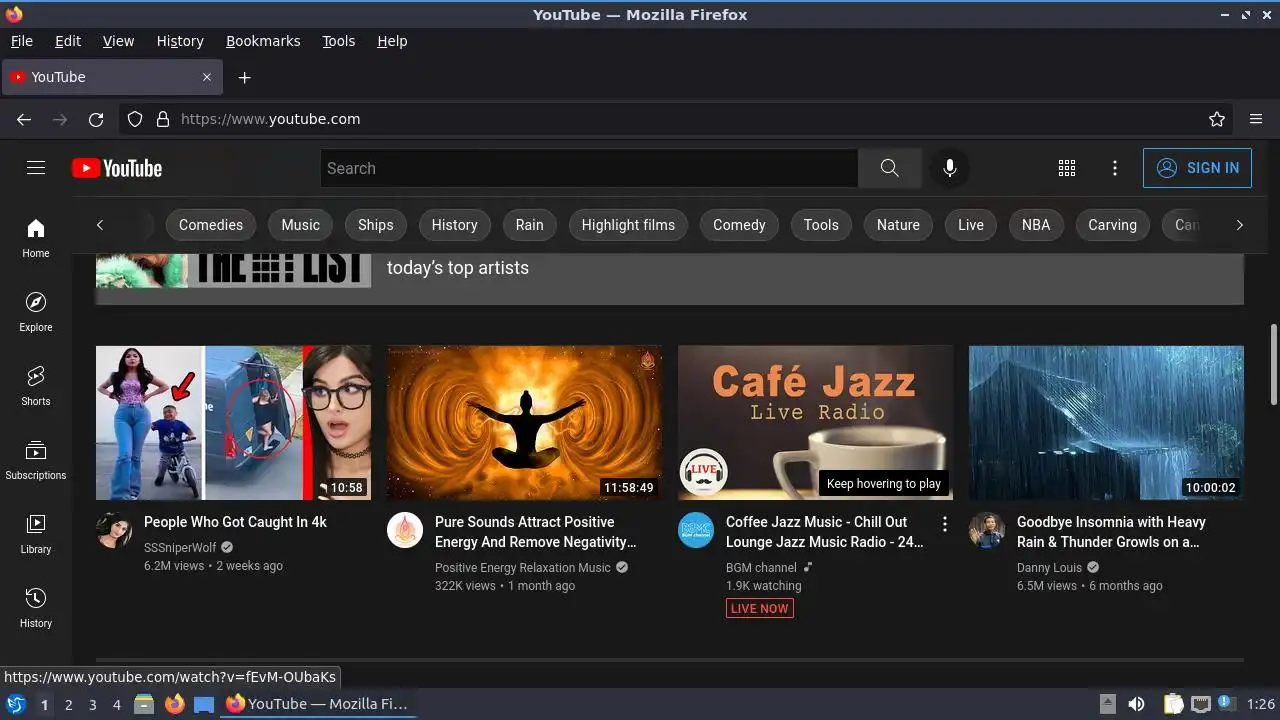Open Shorts in the sidebar
This screenshot has width=1280, height=720.
pos(36,386)
